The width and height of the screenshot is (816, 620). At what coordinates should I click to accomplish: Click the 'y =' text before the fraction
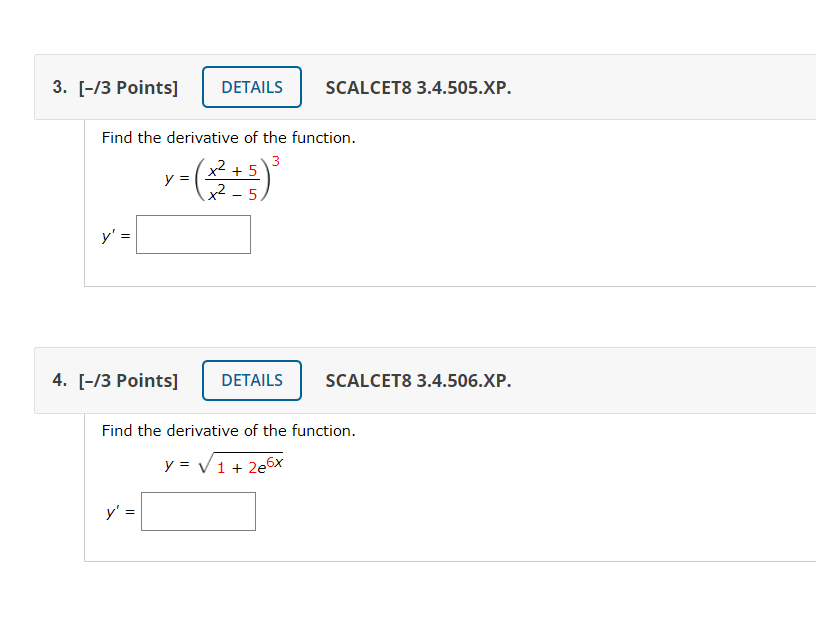(177, 178)
